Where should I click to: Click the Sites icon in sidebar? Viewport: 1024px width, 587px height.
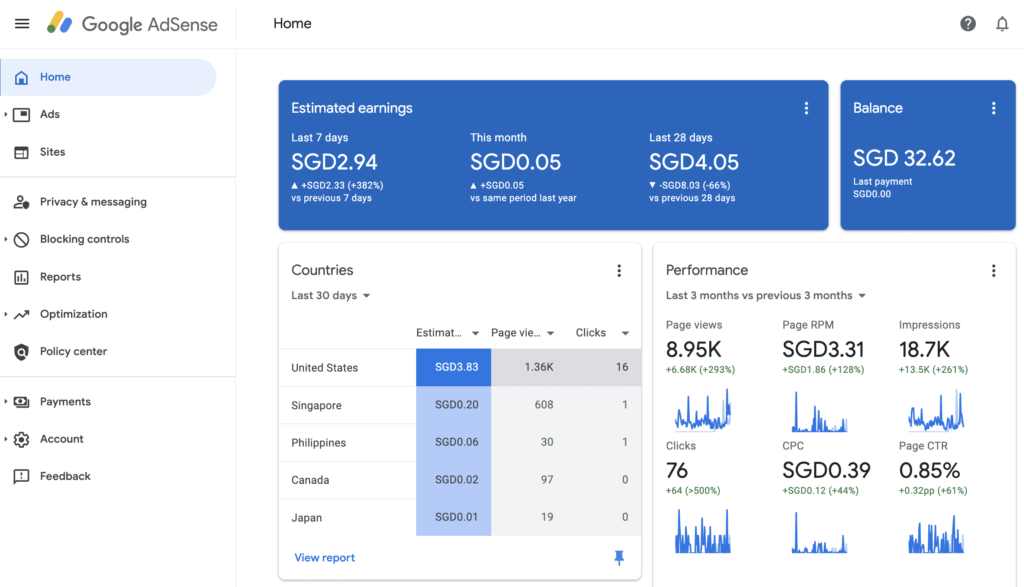tap(22, 152)
